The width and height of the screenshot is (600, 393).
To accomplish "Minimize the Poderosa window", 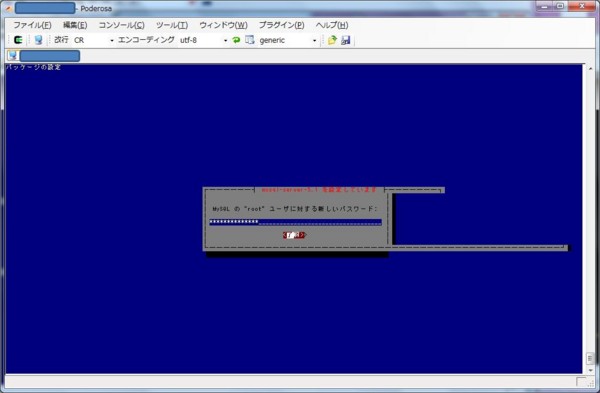I will point(544,6).
